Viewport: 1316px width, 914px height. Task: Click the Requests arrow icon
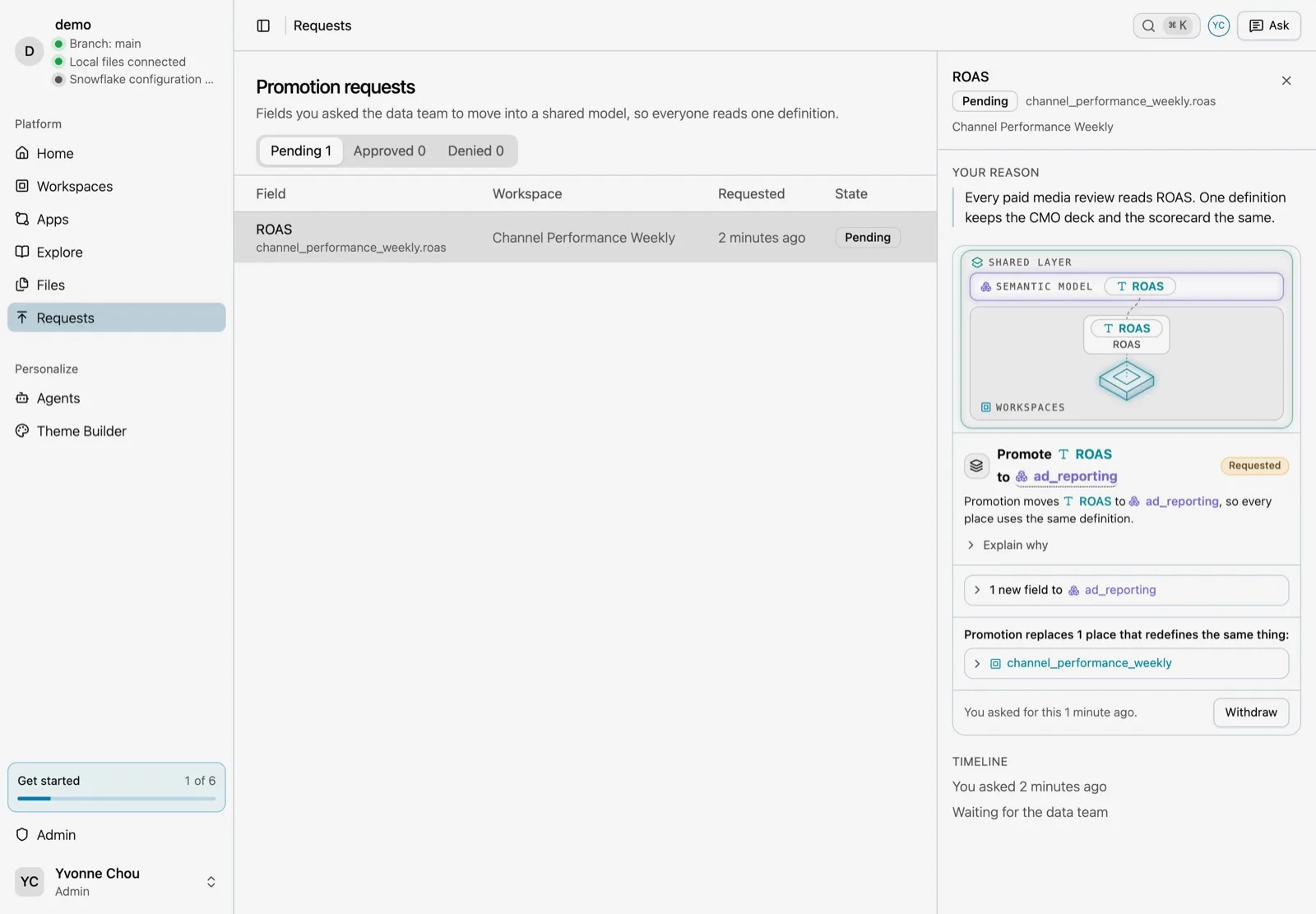22,318
